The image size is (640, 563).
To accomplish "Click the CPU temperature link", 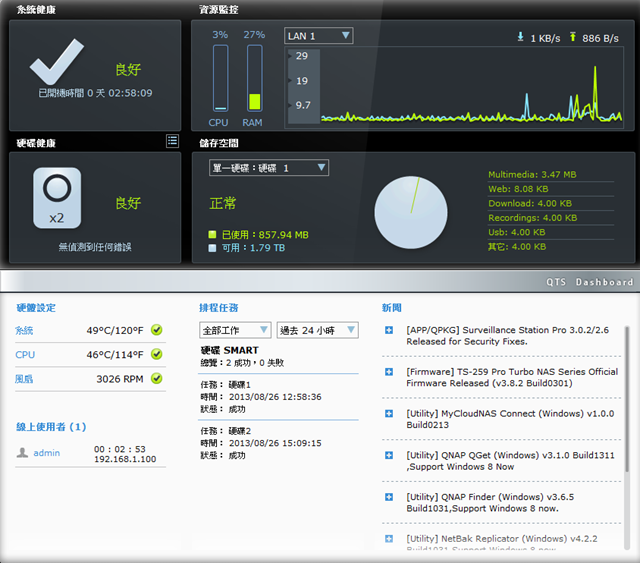I will (25, 355).
